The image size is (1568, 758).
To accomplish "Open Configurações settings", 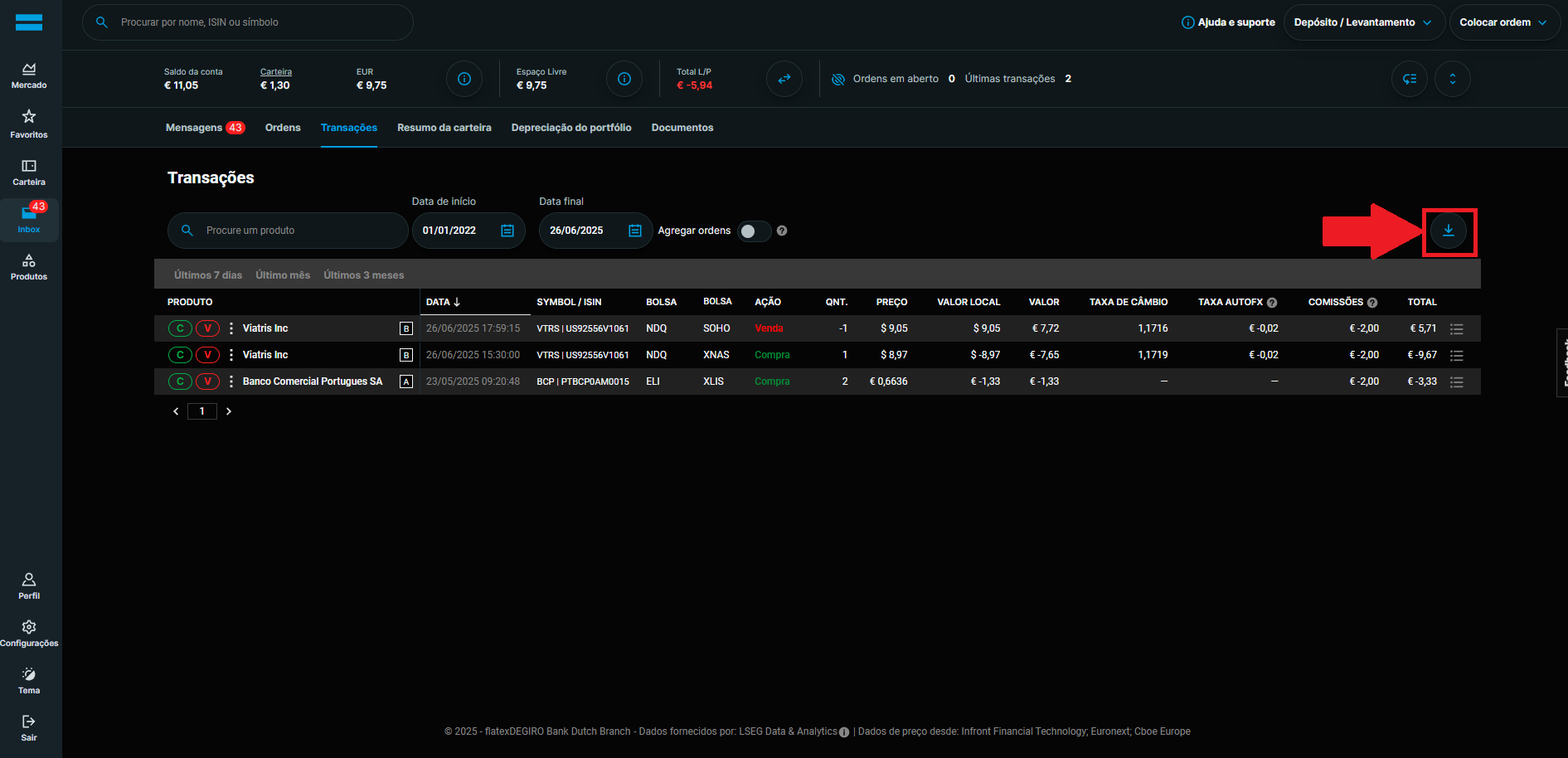I will (x=29, y=633).
